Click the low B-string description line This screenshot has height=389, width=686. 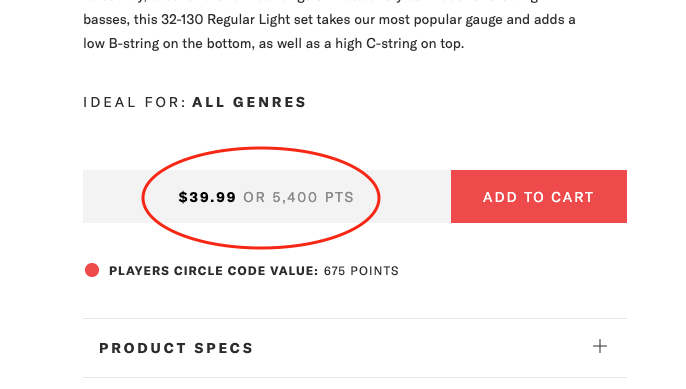273,44
